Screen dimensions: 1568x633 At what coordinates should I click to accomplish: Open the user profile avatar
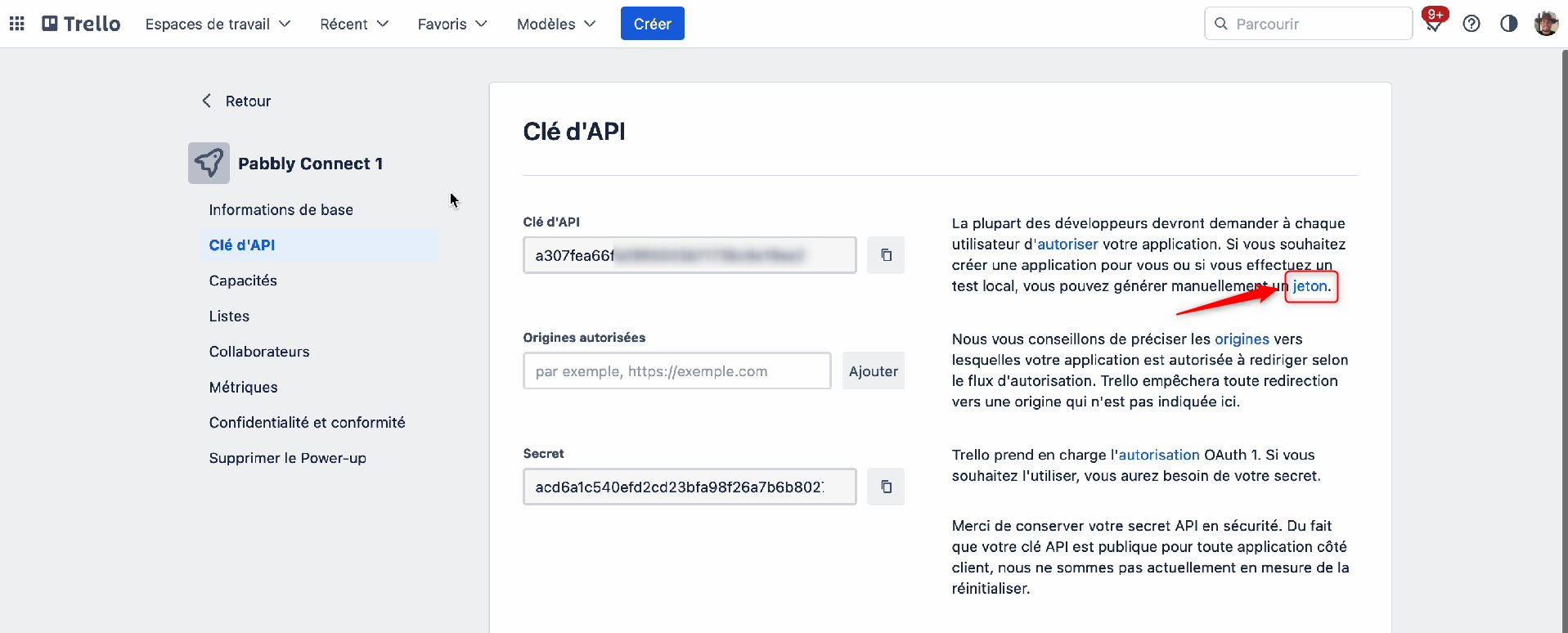click(x=1546, y=24)
